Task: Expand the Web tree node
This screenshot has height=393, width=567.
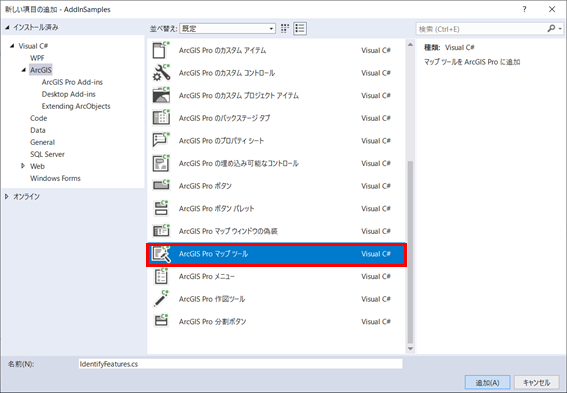Action: tap(23, 166)
